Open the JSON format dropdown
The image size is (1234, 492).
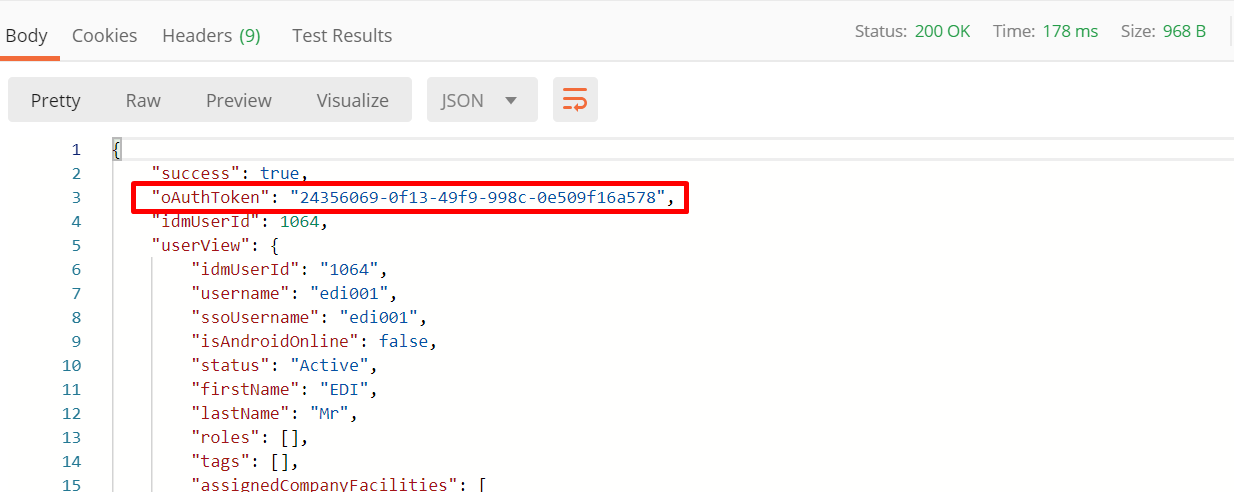tap(482, 100)
